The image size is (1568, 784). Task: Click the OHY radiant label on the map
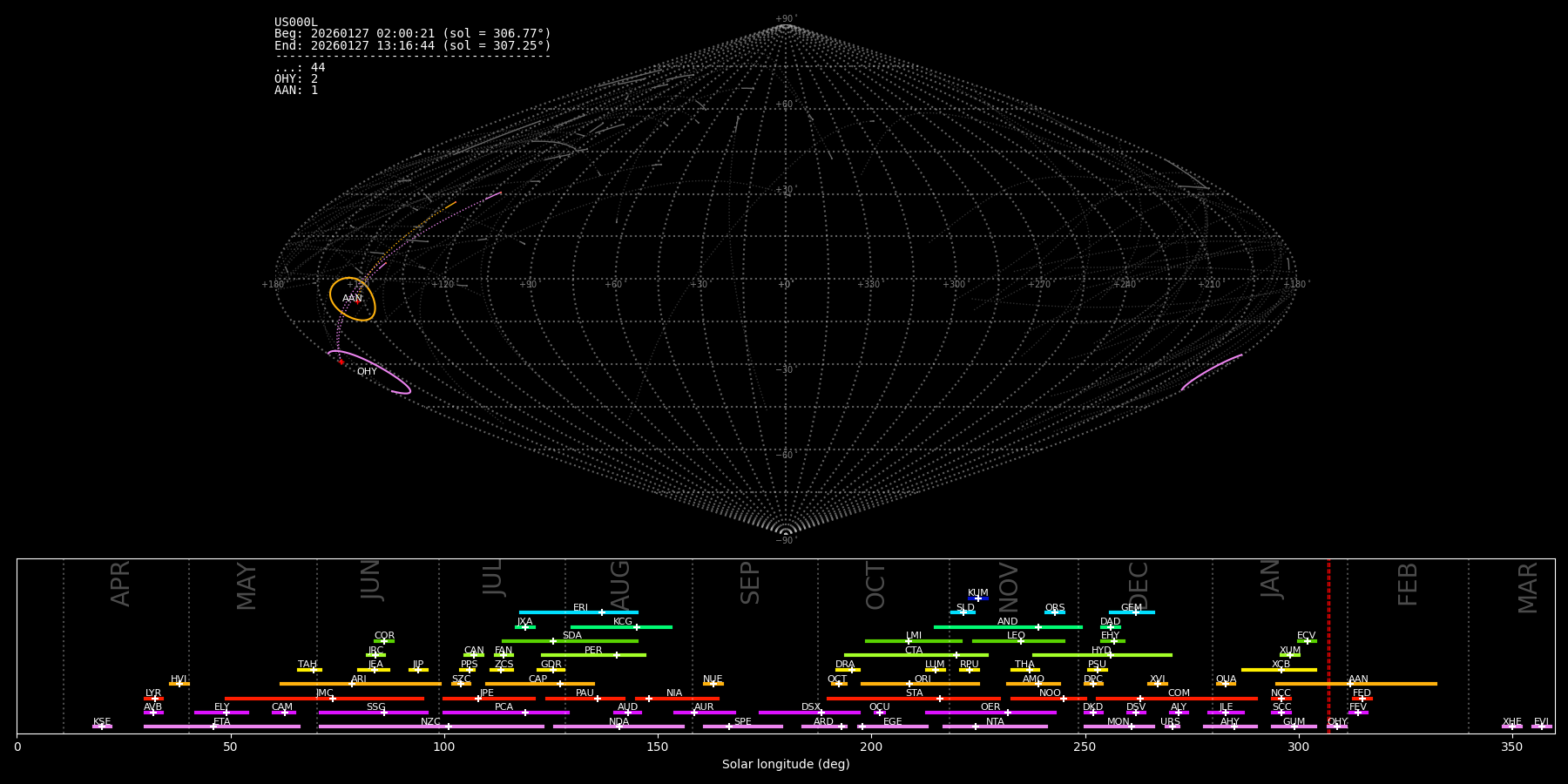point(367,372)
